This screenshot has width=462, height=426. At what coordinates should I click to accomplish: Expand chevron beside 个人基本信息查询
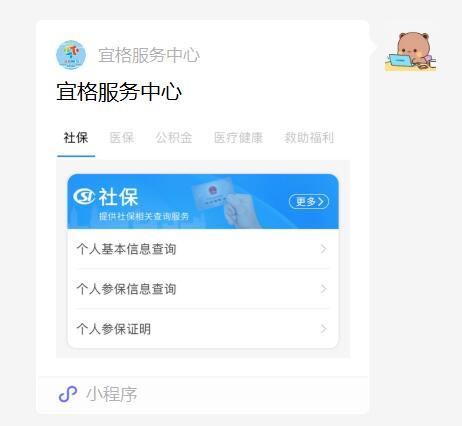323,249
